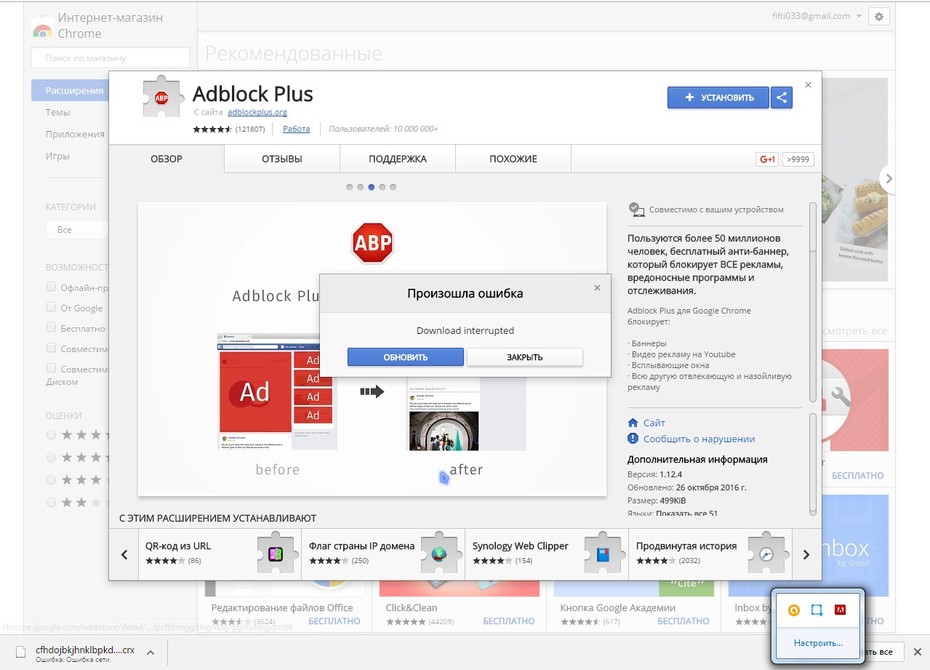The width and height of the screenshot is (930, 670).
Task: Click the crx file icon in downloads bar
Action: pyautogui.click(x=21, y=652)
